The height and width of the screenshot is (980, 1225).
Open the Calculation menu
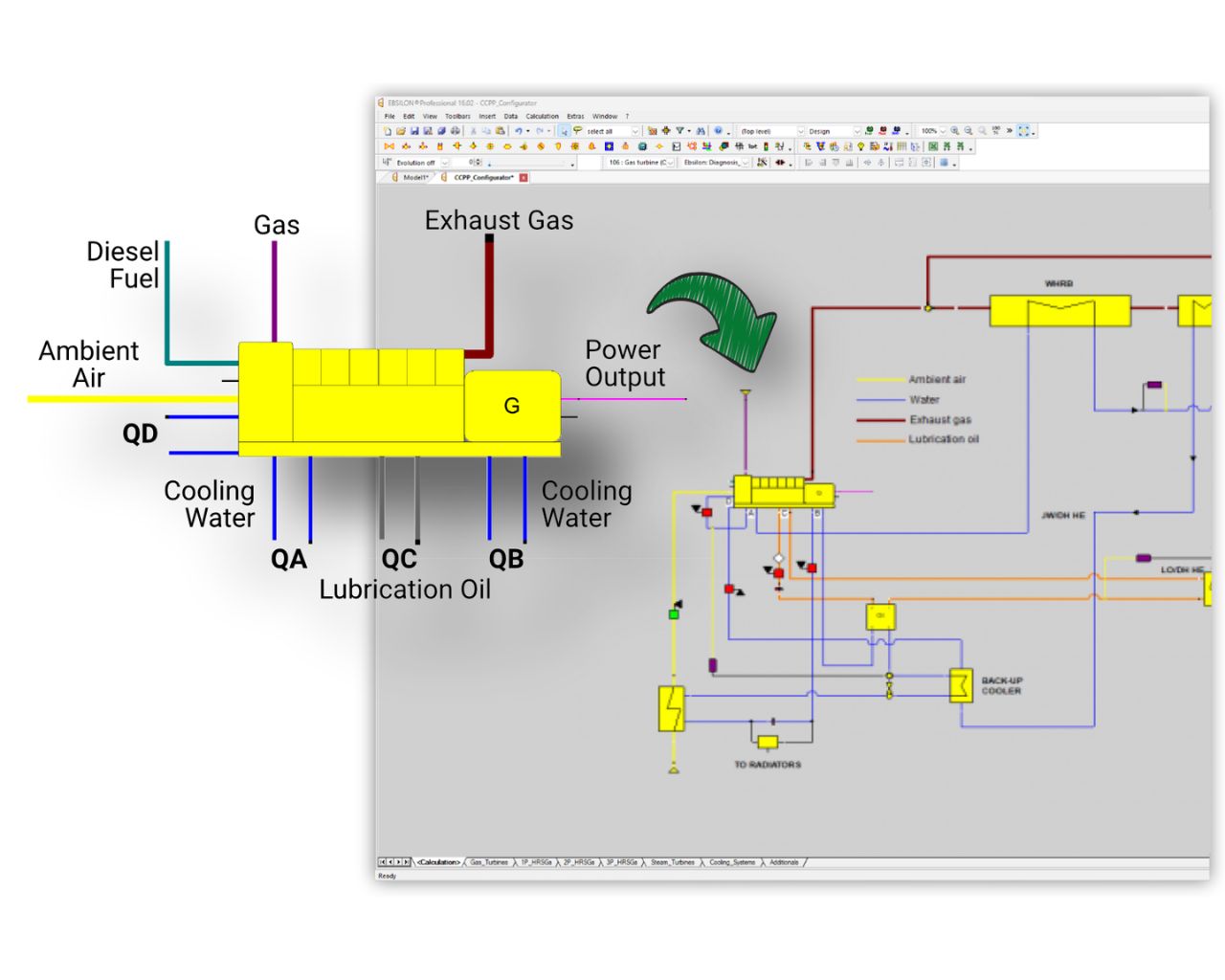pyautogui.click(x=542, y=116)
